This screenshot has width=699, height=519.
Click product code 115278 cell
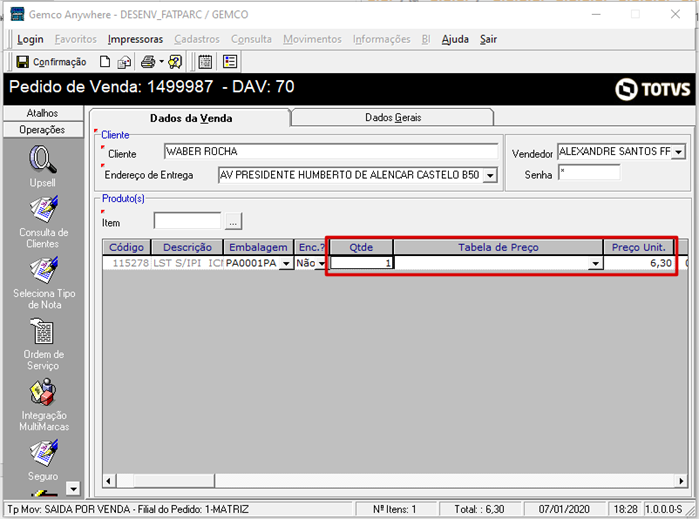pos(127,263)
